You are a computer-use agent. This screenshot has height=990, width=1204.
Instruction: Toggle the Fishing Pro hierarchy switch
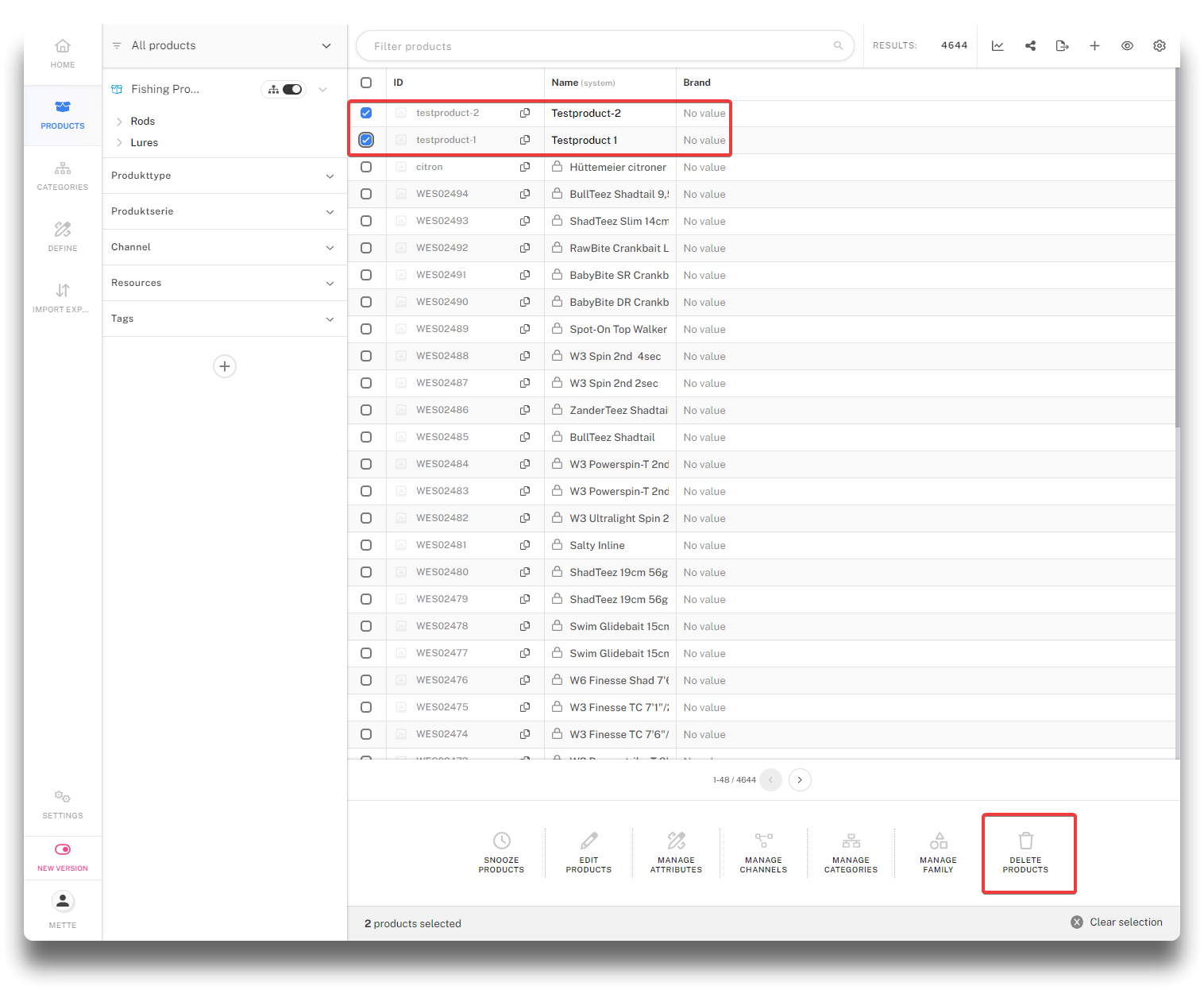291,89
